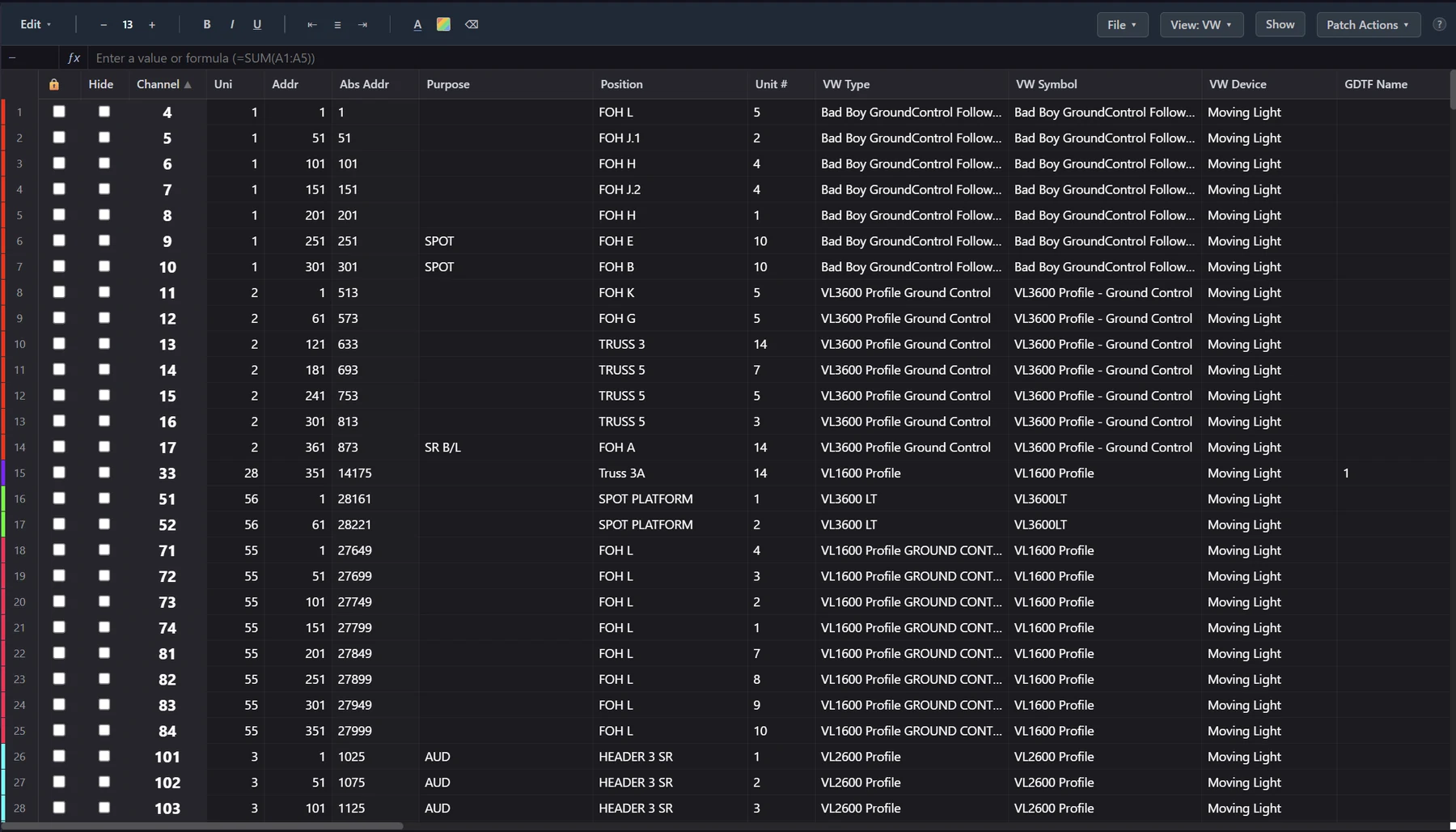Click the cell reference box
This screenshot has width=1456, height=832.
pyautogui.click(x=30, y=57)
